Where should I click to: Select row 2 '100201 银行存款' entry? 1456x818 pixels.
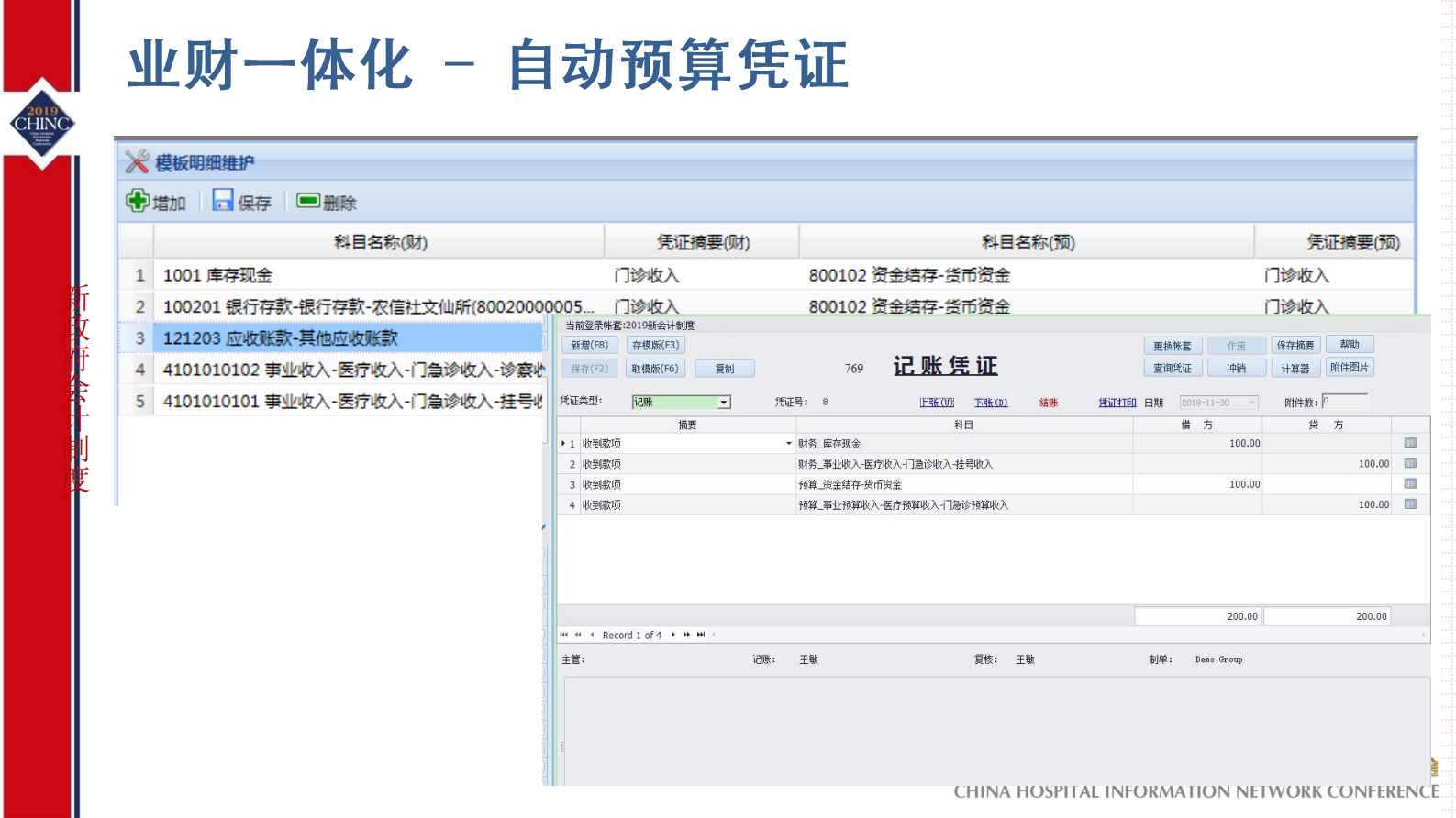(x=766, y=306)
